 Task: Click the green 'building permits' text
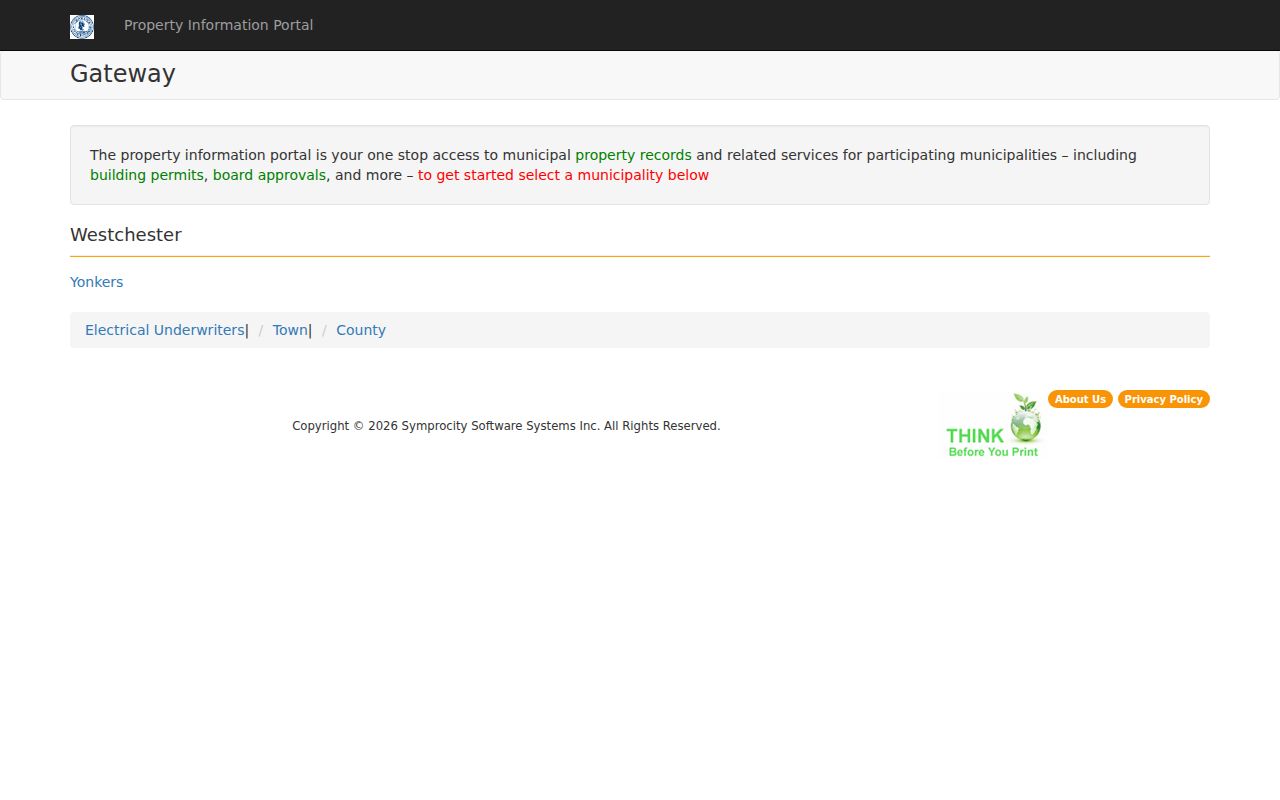[x=147, y=175]
